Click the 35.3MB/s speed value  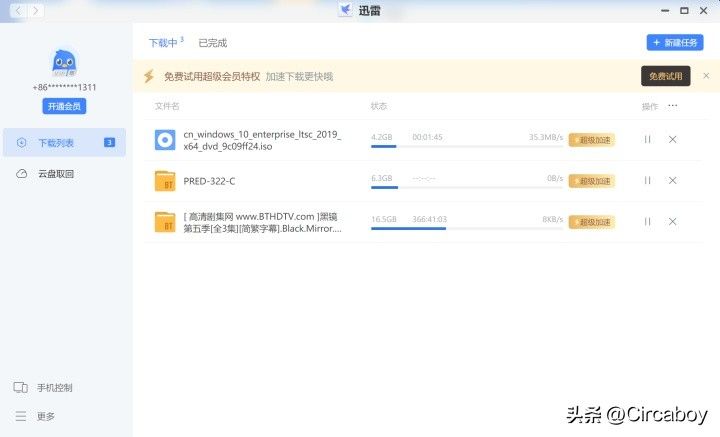[546, 137]
